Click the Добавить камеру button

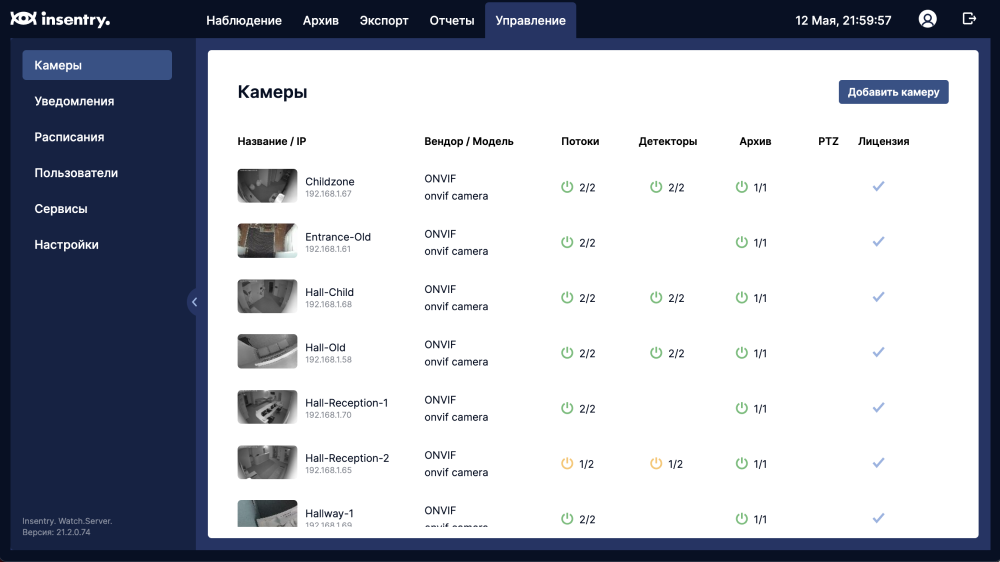(893, 92)
